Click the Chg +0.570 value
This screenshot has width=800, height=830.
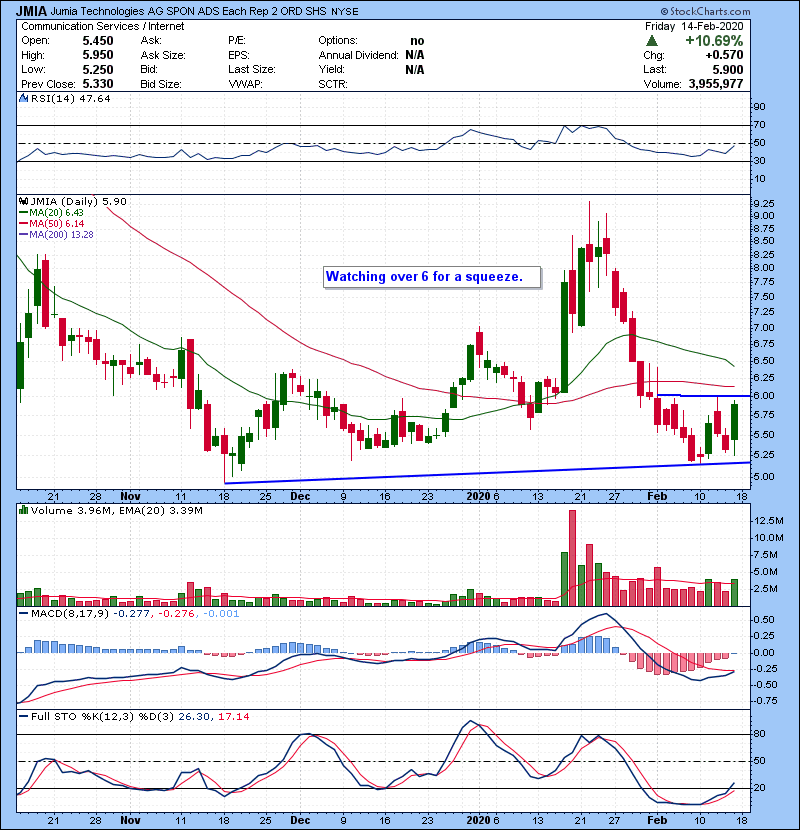click(x=724, y=55)
